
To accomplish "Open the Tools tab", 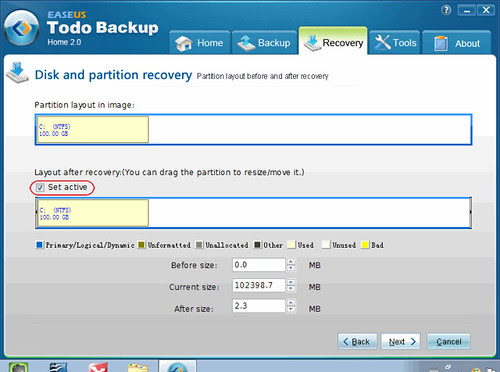I will tap(395, 43).
